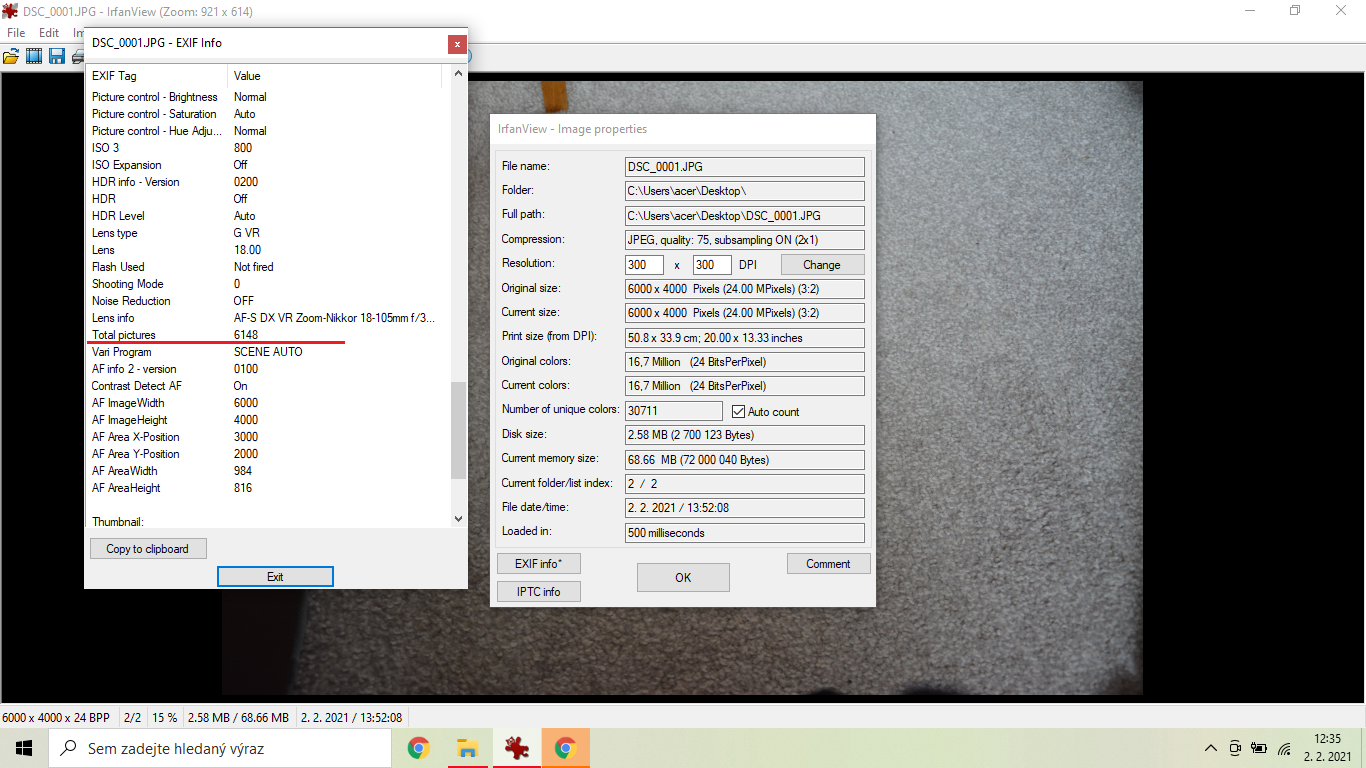Select the Contrast Detect AF row
Viewport: 1366px width, 768px height.
pos(268,386)
